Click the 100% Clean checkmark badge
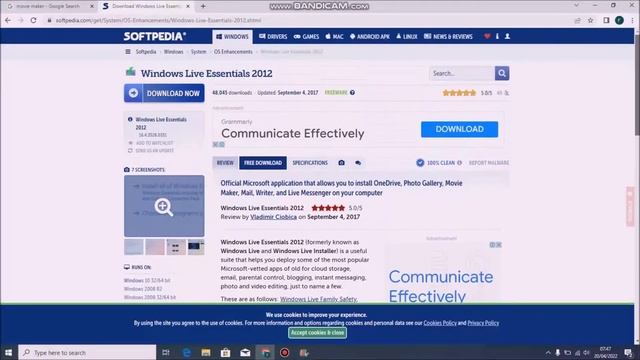The height and width of the screenshot is (360, 640). point(420,163)
